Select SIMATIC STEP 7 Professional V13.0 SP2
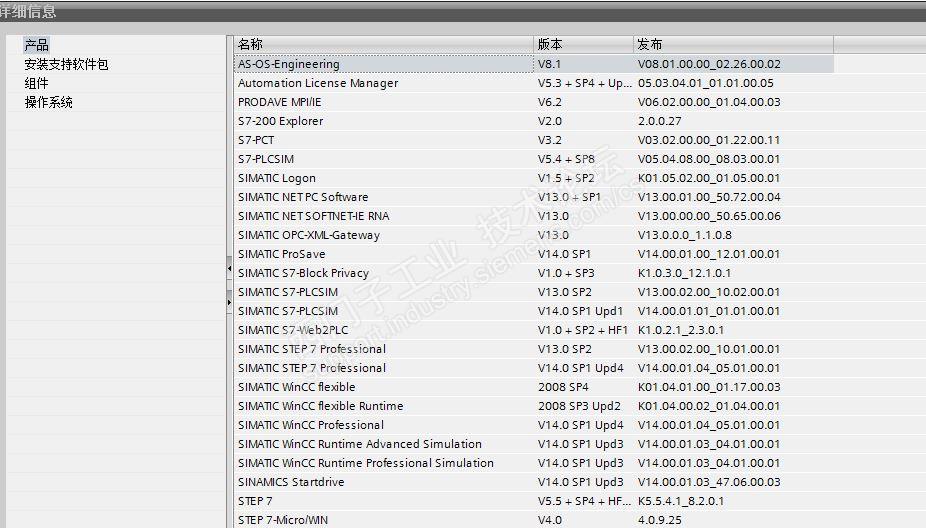This screenshot has width=926, height=528. 534,349
